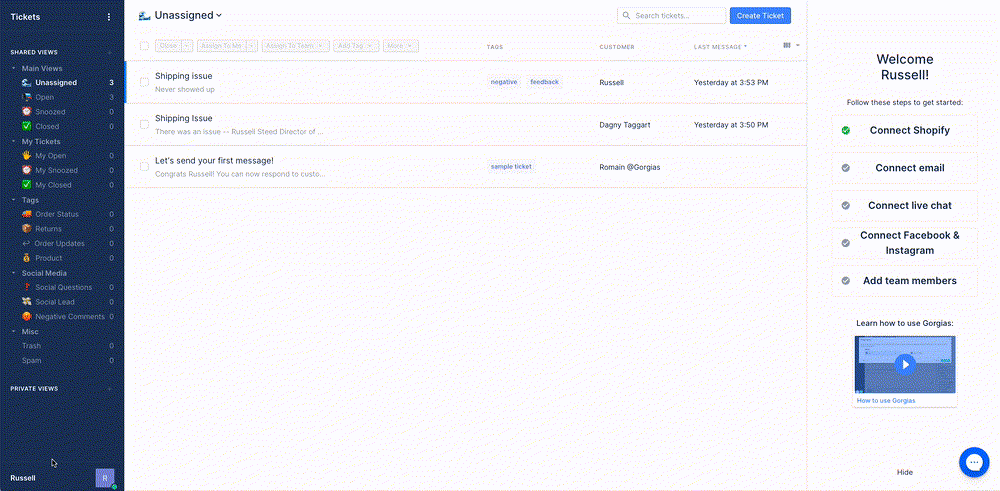Click the Close tickets button
Viewport: 1000px width, 491px height.
pos(168,46)
